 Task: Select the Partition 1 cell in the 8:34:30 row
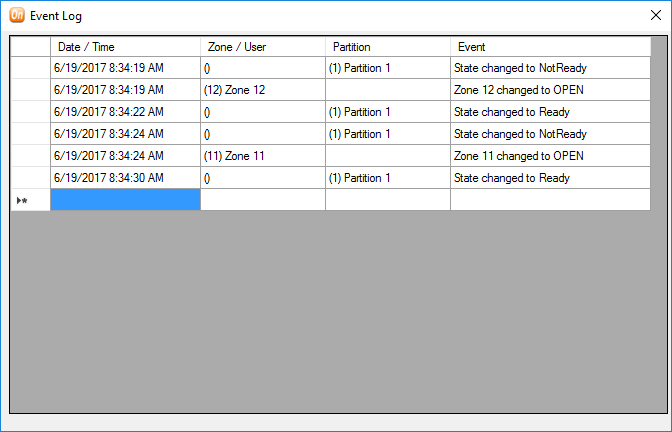[x=388, y=178]
